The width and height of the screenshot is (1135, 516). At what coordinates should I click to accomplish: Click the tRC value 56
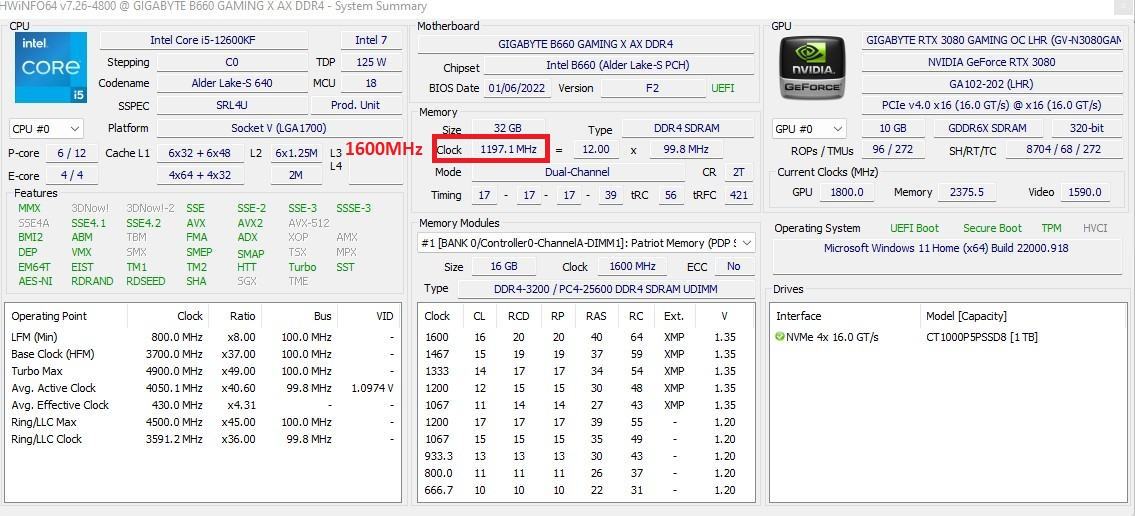(671, 195)
